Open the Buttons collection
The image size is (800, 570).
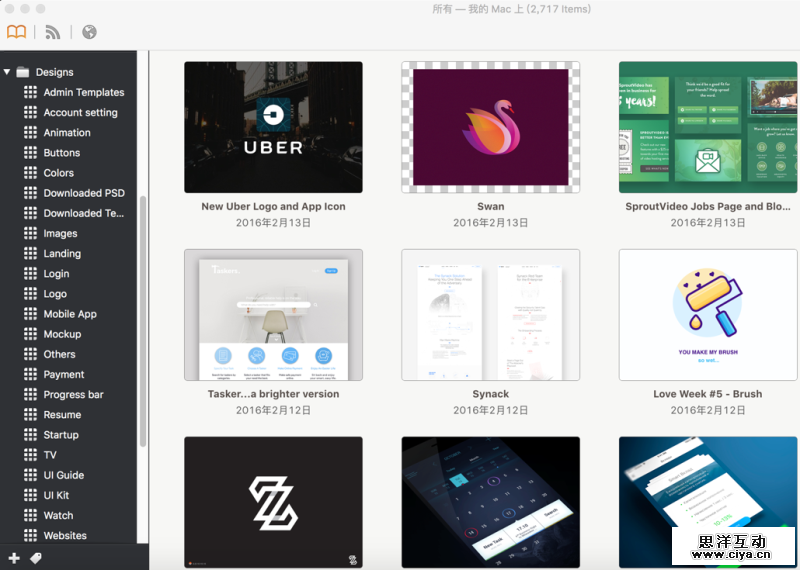click(62, 153)
